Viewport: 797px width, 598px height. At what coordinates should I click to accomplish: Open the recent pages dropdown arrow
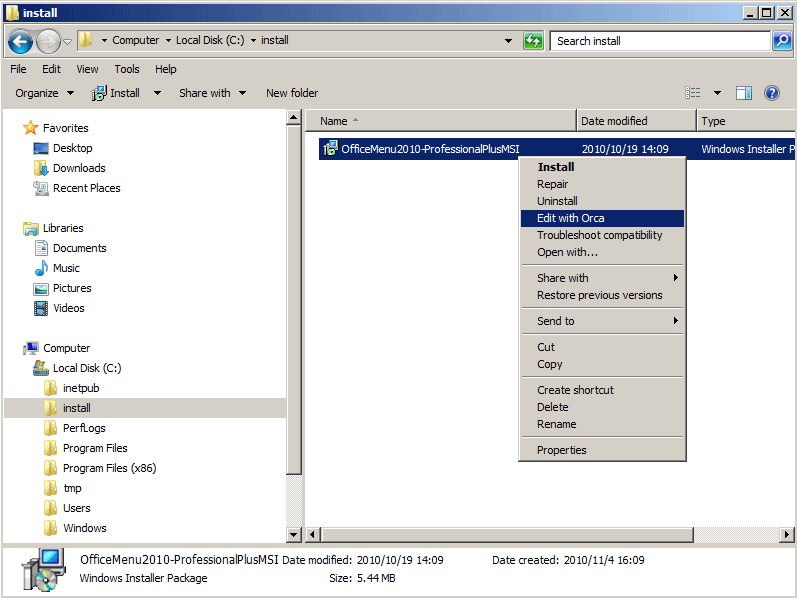pos(68,41)
